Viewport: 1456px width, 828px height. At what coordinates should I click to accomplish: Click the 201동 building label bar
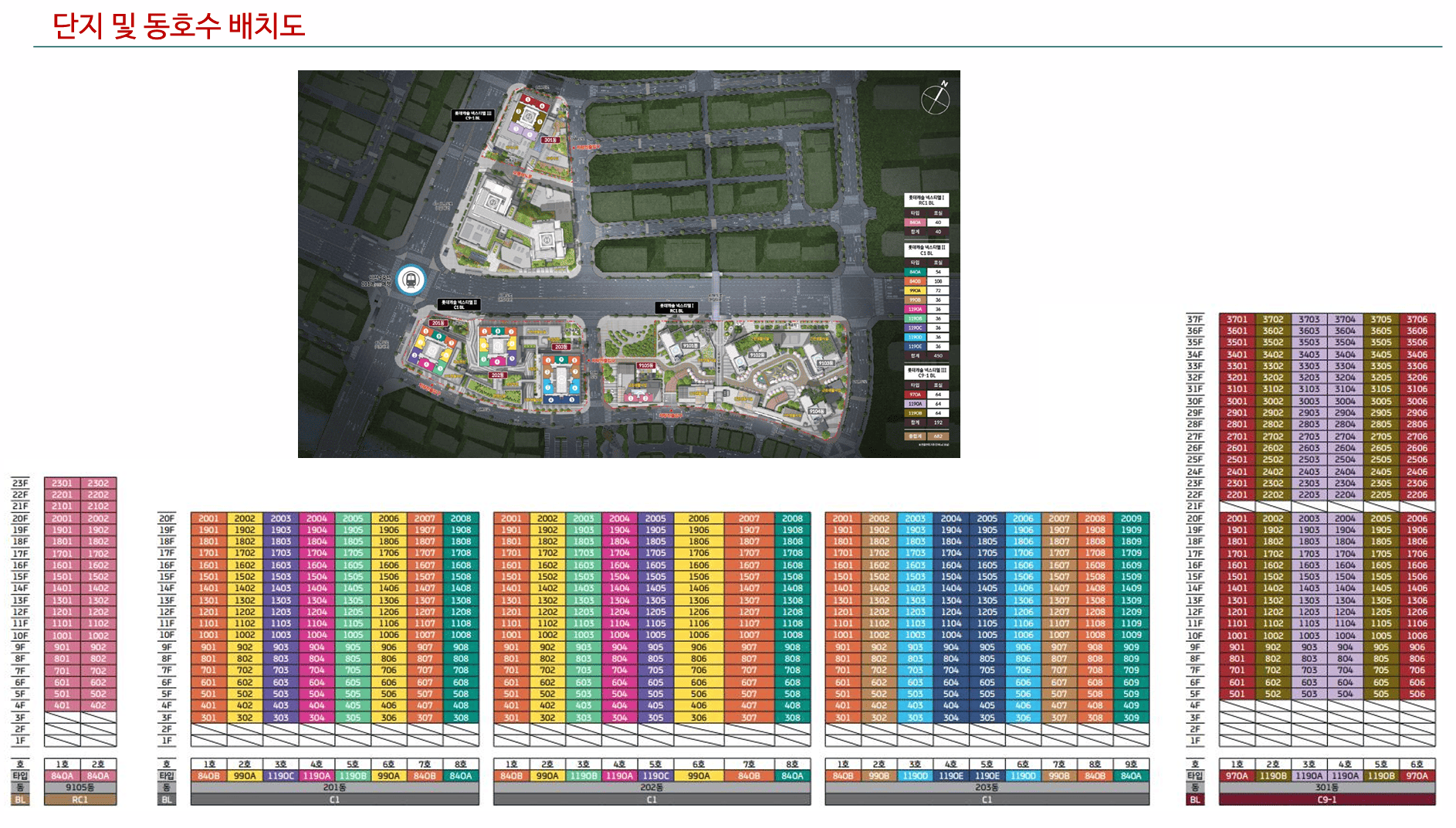(334, 788)
